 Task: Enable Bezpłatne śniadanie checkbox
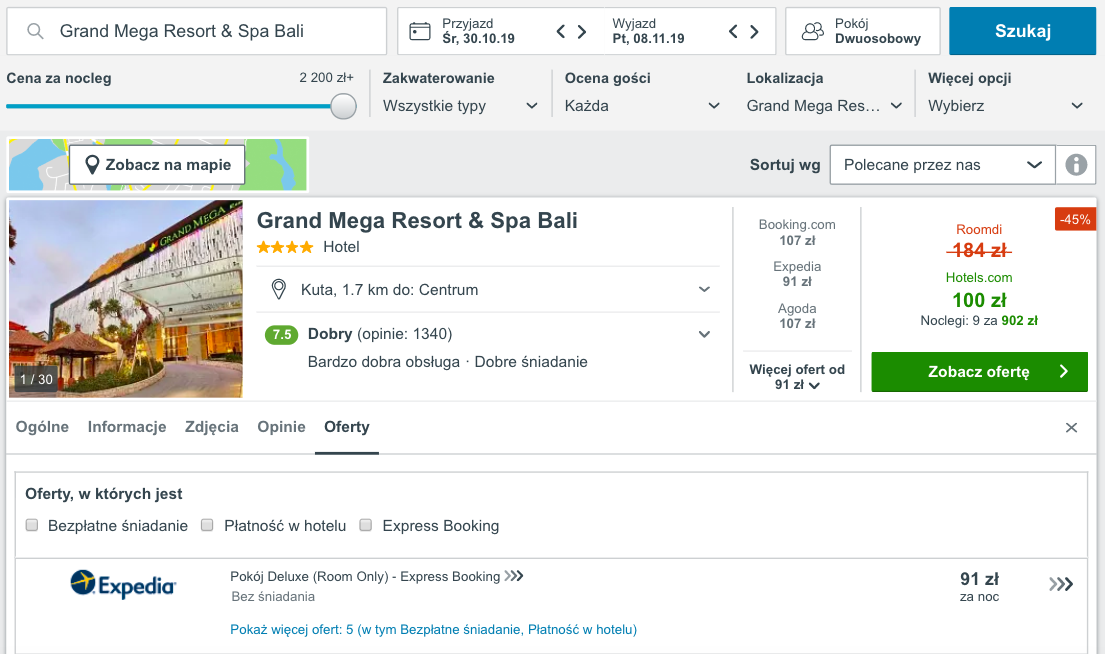pyautogui.click(x=32, y=525)
